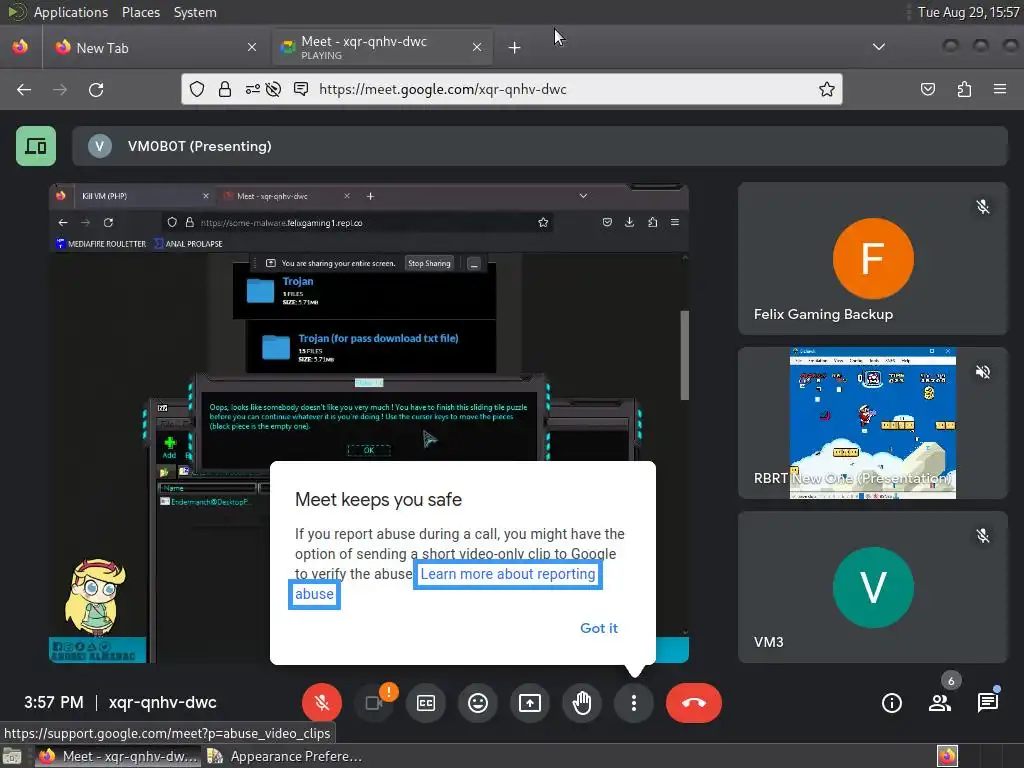This screenshot has height=768, width=1024.
Task: Bookmark this page with the star
Action: (827, 89)
